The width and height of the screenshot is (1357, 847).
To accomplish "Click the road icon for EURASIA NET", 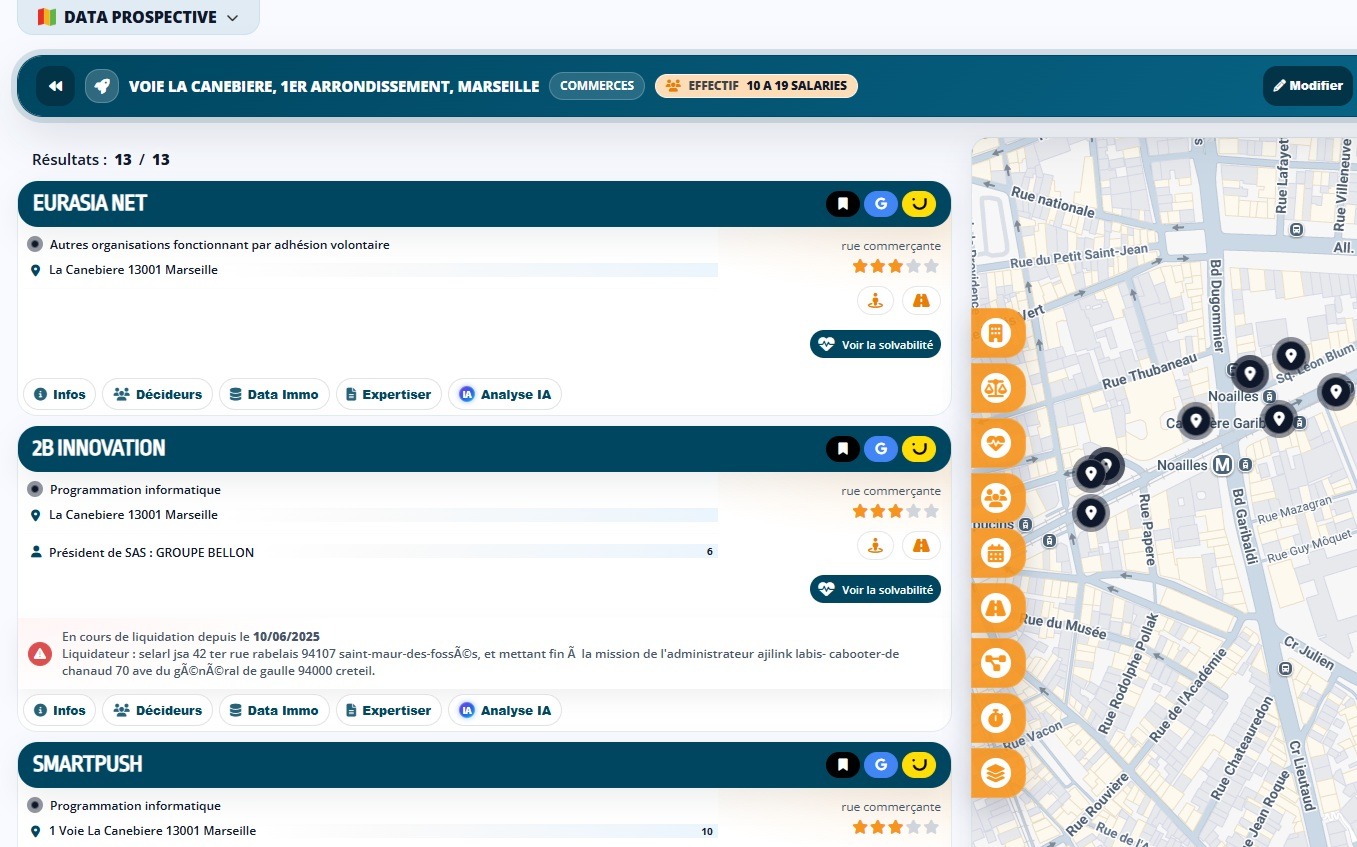I will click(921, 300).
